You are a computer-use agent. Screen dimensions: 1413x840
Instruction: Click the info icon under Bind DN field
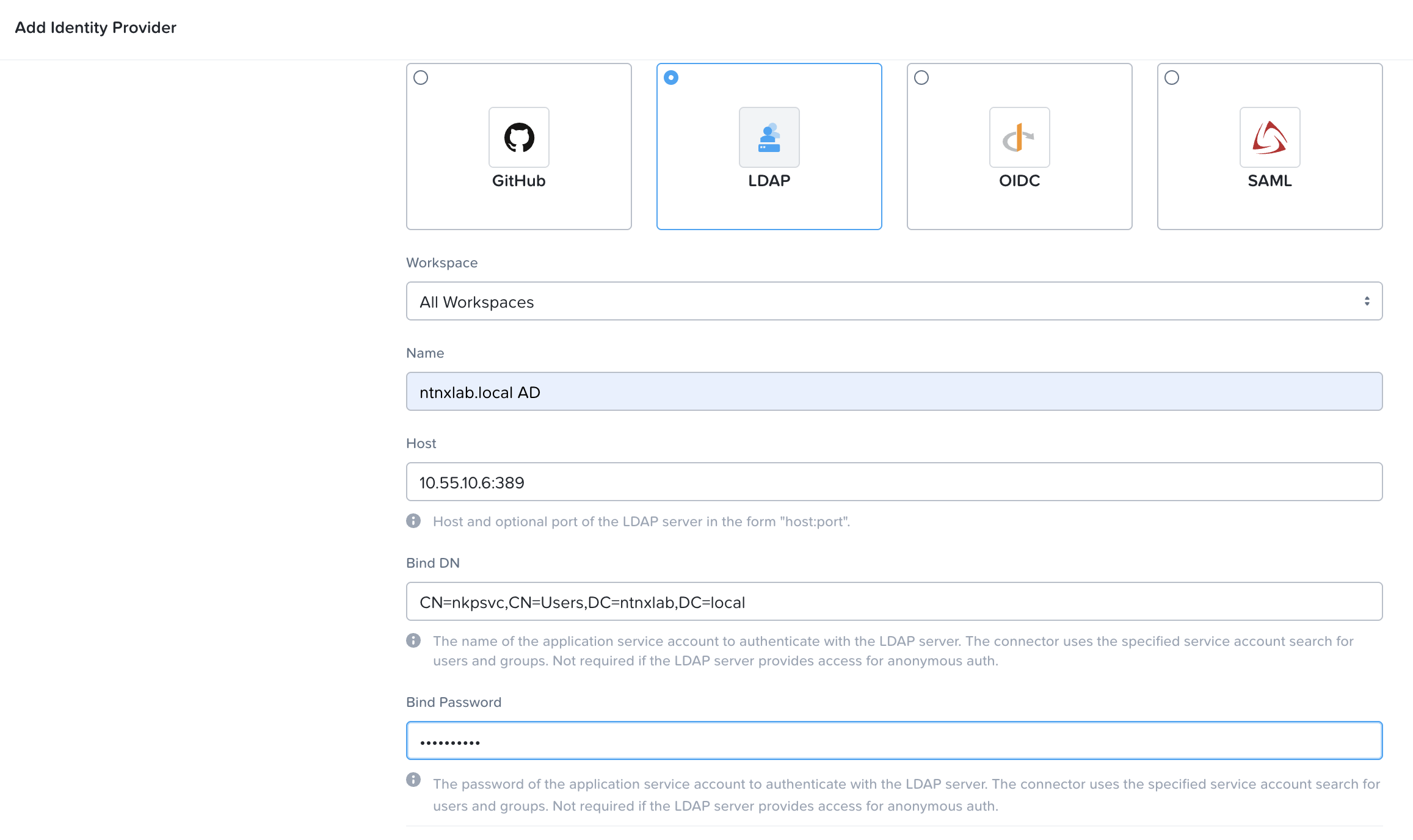pos(413,640)
